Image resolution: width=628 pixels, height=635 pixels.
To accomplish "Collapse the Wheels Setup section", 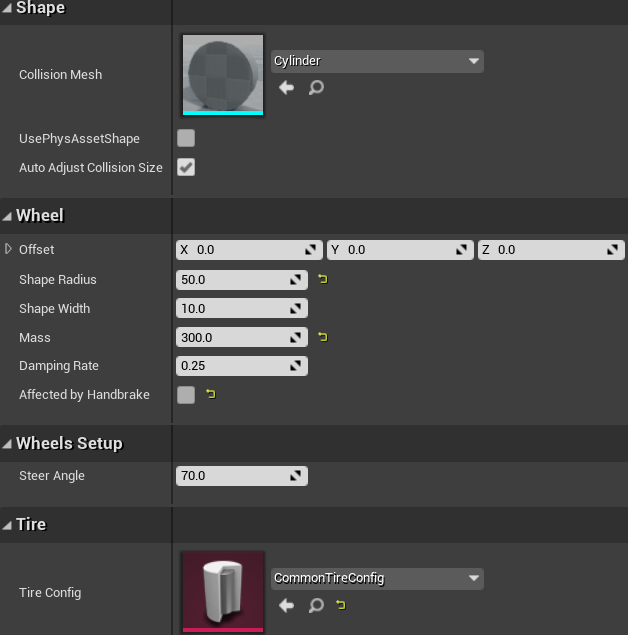I will (x=7, y=444).
